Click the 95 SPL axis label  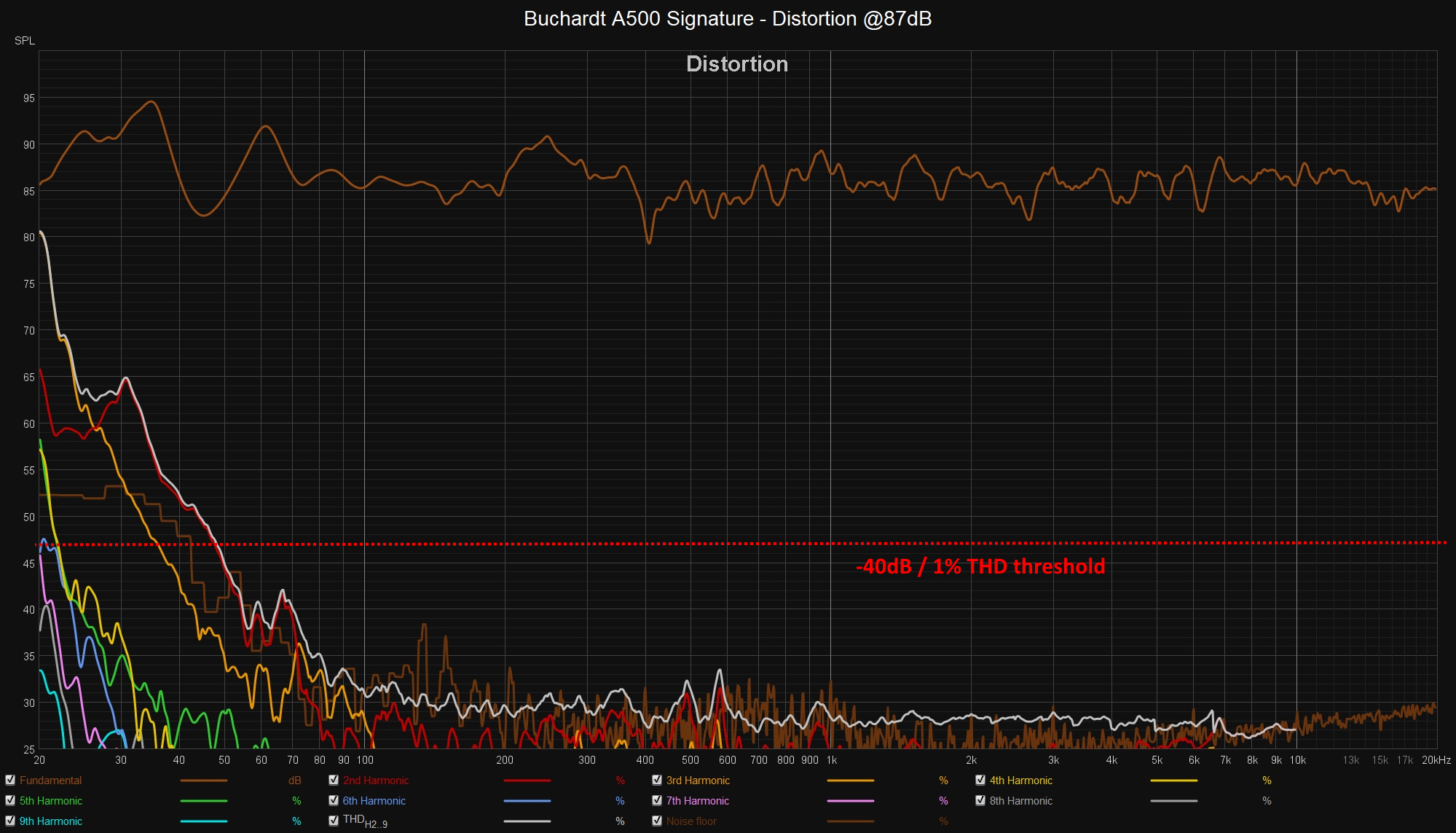[x=29, y=98]
